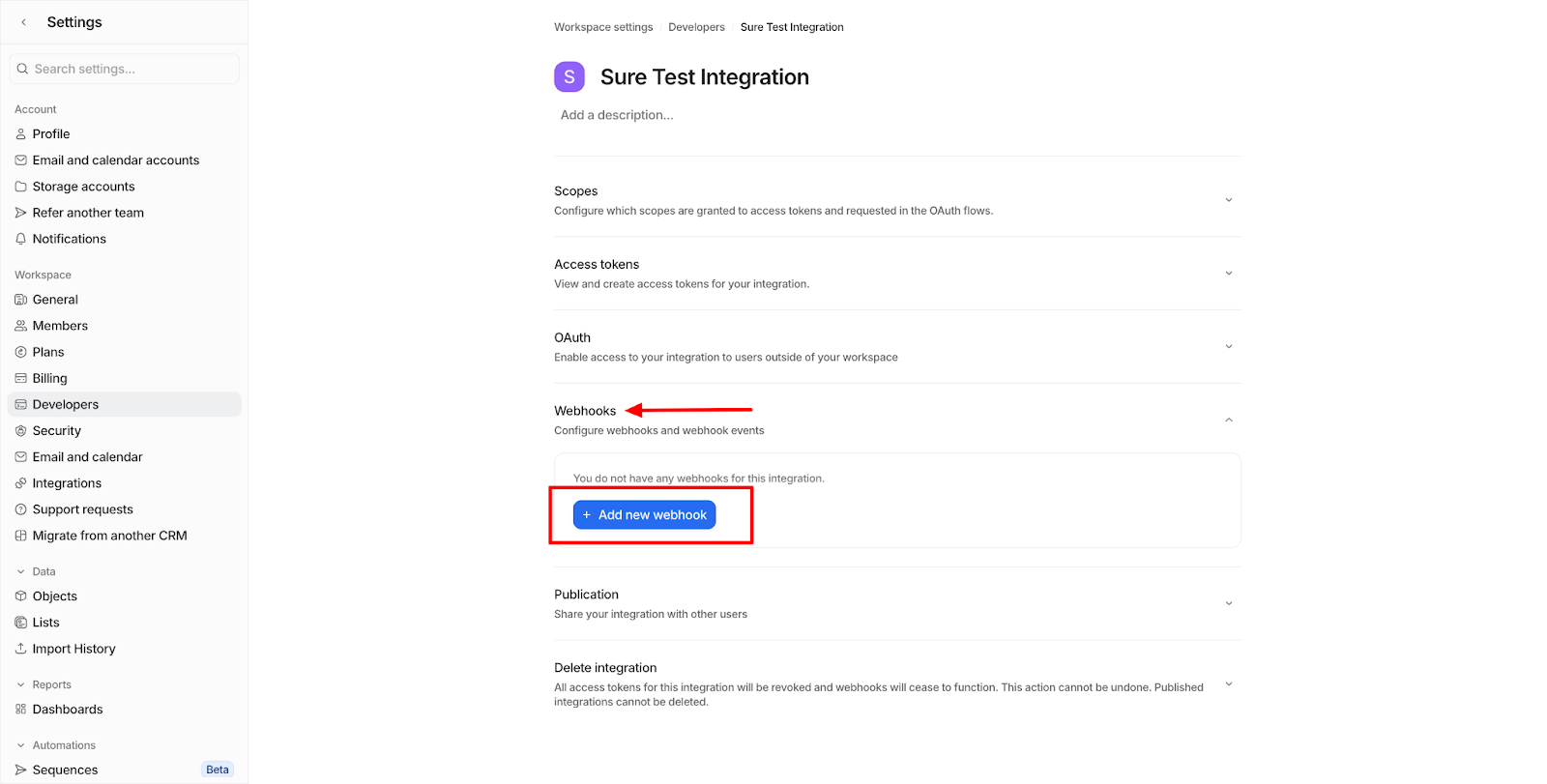This screenshot has width=1547, height=784.
Task: Click the Add a description field
Action: (x=617, y=115)
